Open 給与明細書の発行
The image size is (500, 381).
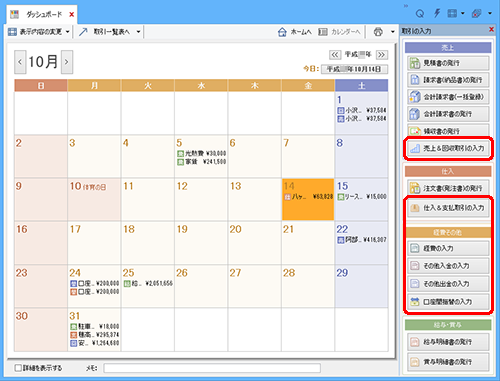pyautogui.click(x=448, y=342)
